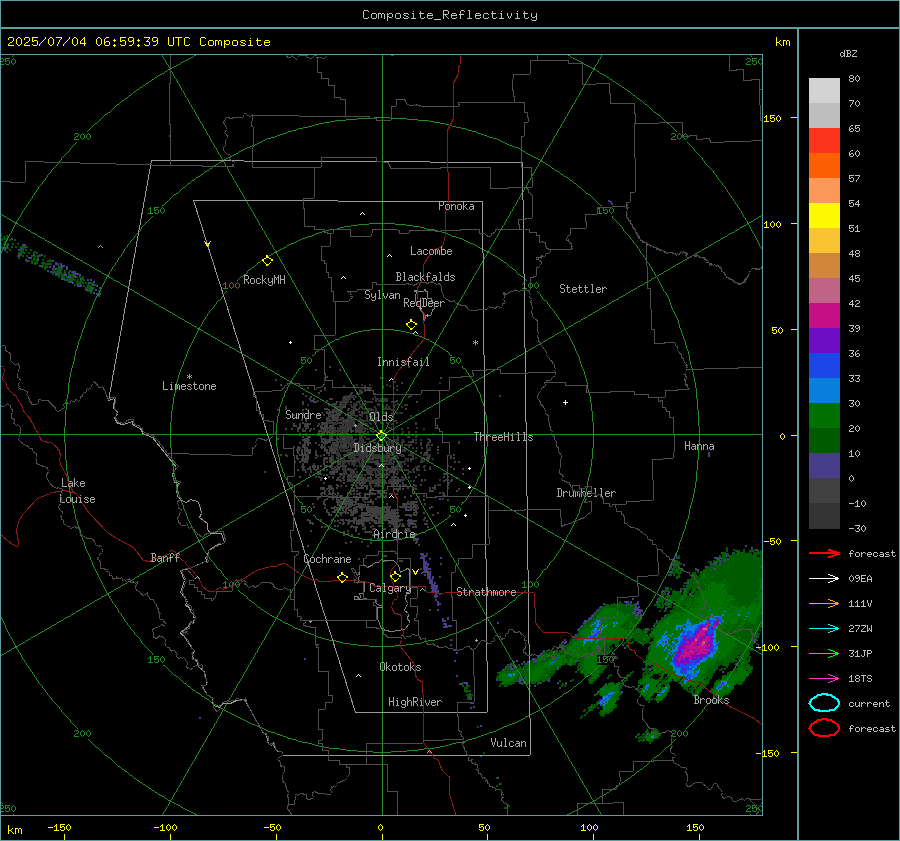This screenshot has height=841, width=900.
Task: Click the Olds label on the map
Action: (381, 417)
